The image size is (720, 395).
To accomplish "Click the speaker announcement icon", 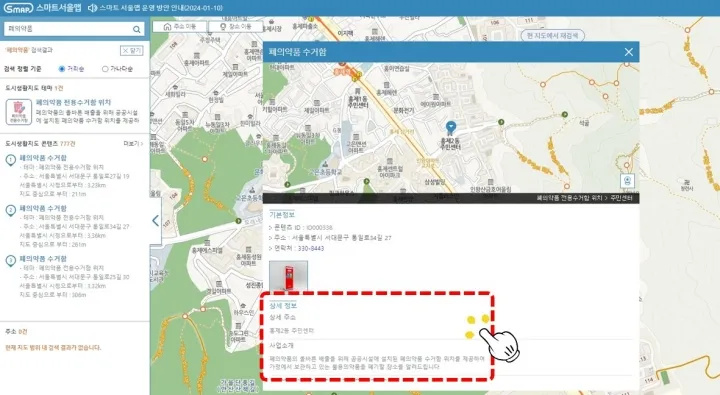I will (x=92, y=8).
